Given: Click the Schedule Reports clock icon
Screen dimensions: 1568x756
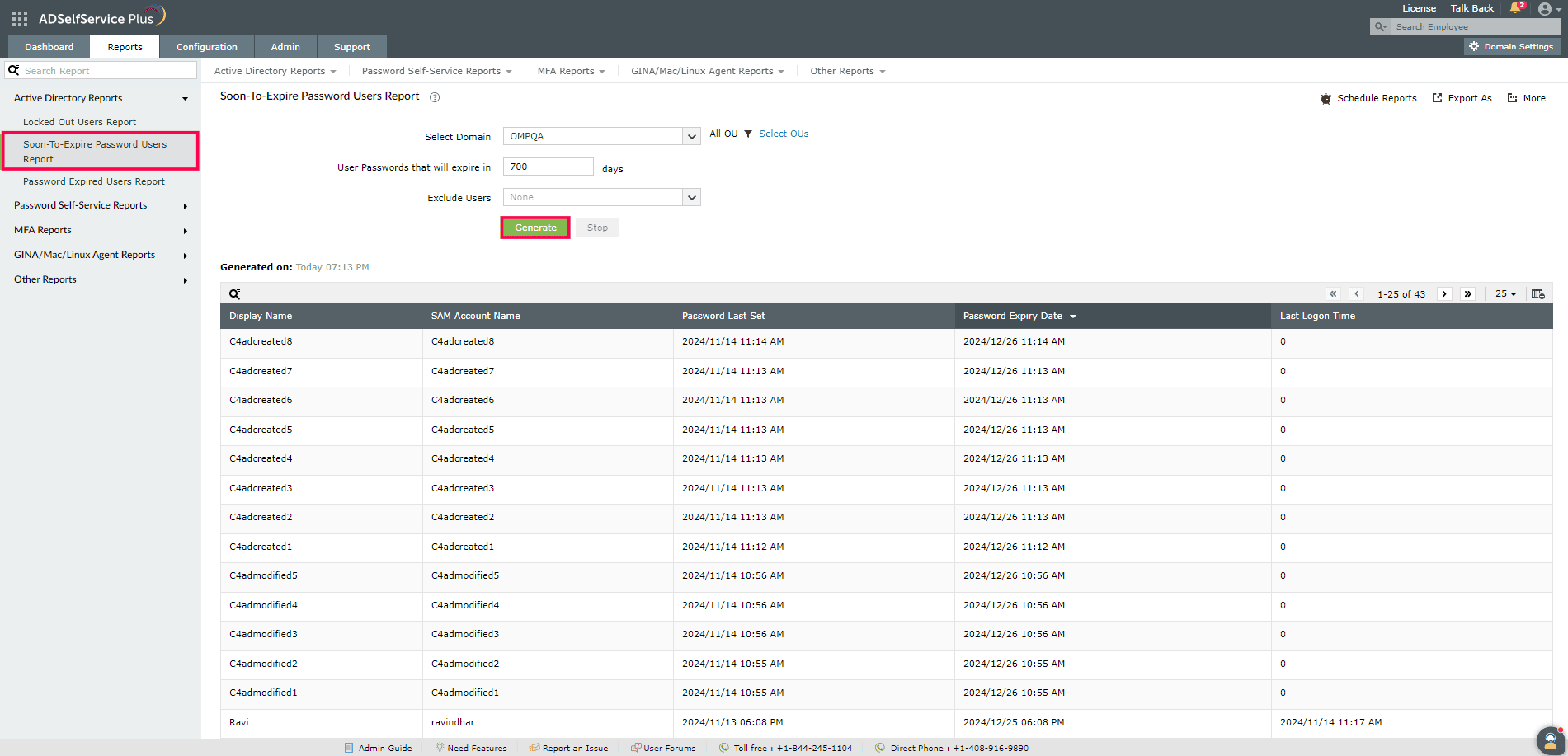Looking at the screenshot, I should point(1326,99).
